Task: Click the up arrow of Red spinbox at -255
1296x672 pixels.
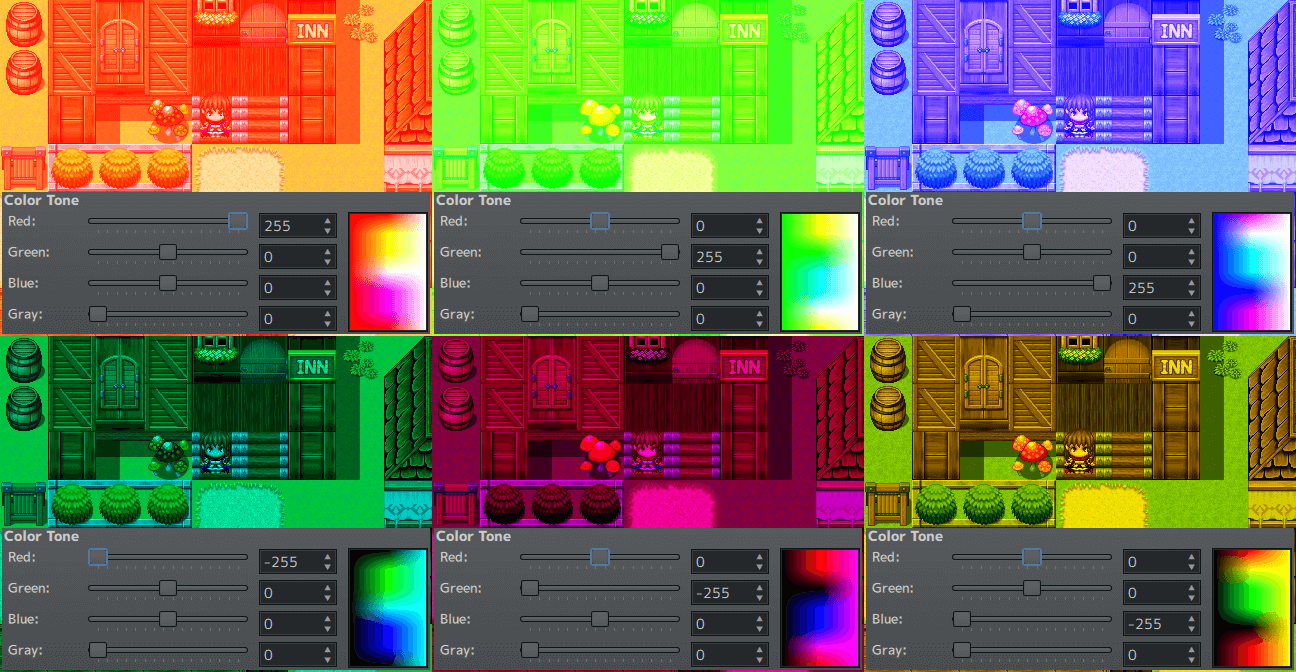Action: pyautogui.click(x=327, y=556)
